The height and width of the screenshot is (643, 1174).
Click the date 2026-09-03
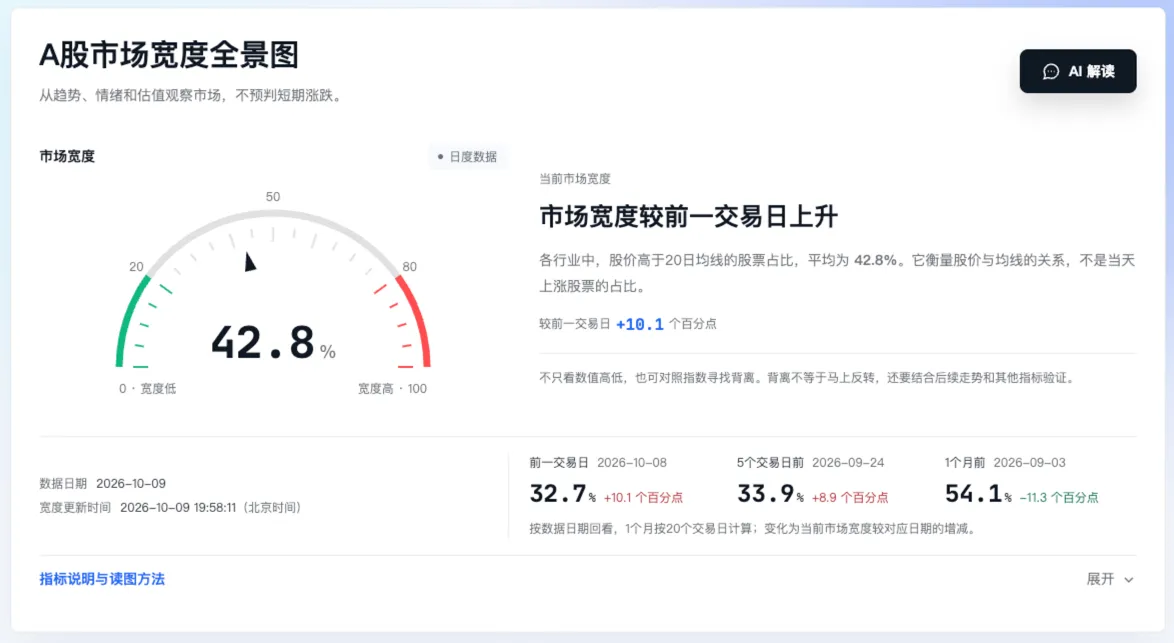(1029, 463)
